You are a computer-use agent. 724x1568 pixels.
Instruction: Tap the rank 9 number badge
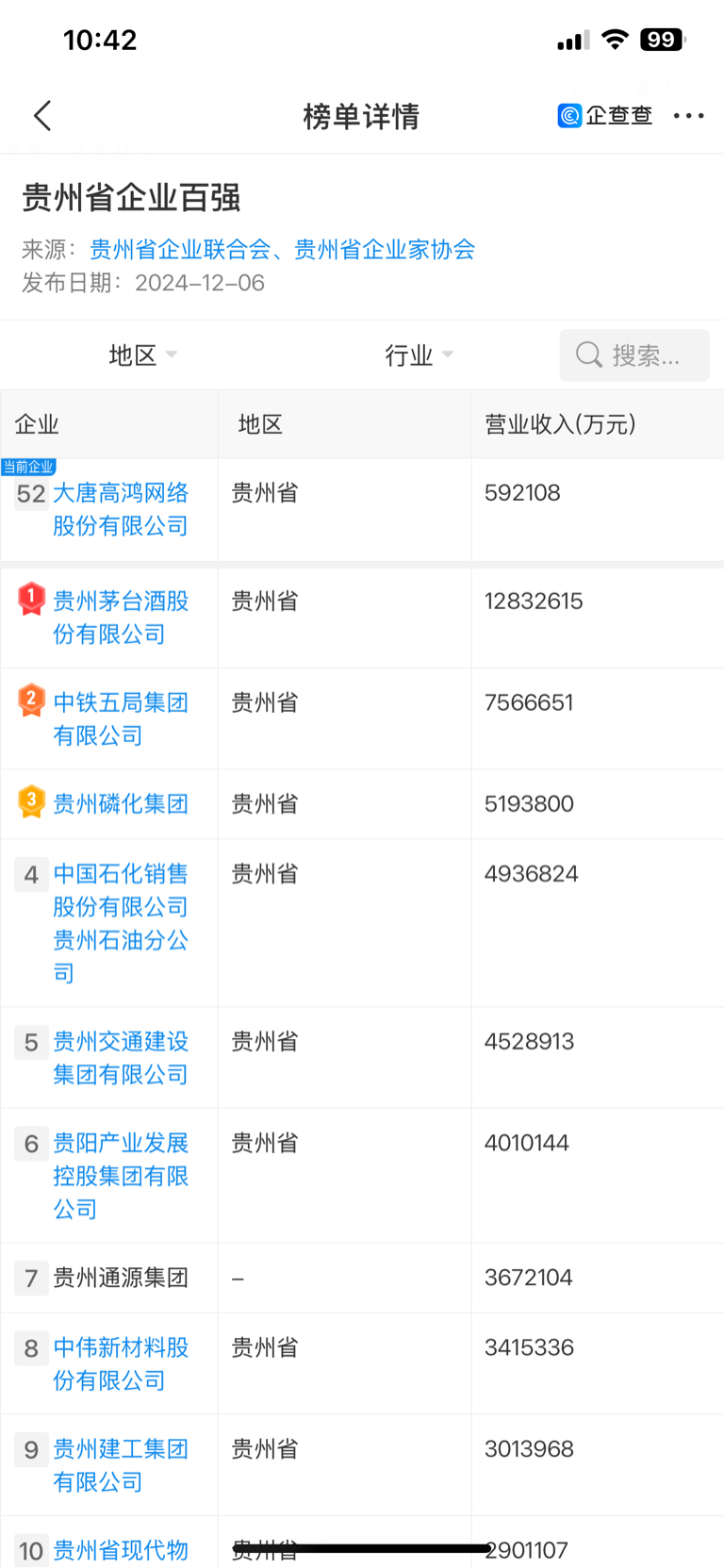point(31,1450)
